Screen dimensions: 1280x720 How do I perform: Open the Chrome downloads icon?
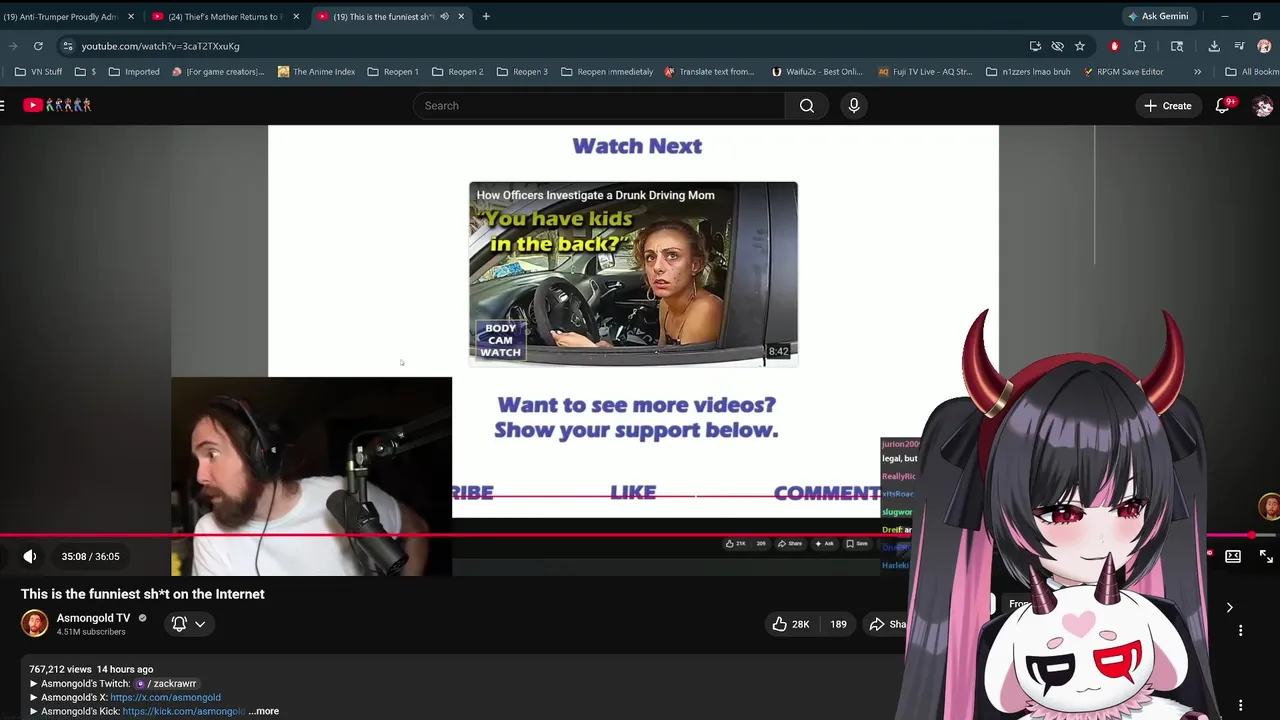1214,46
